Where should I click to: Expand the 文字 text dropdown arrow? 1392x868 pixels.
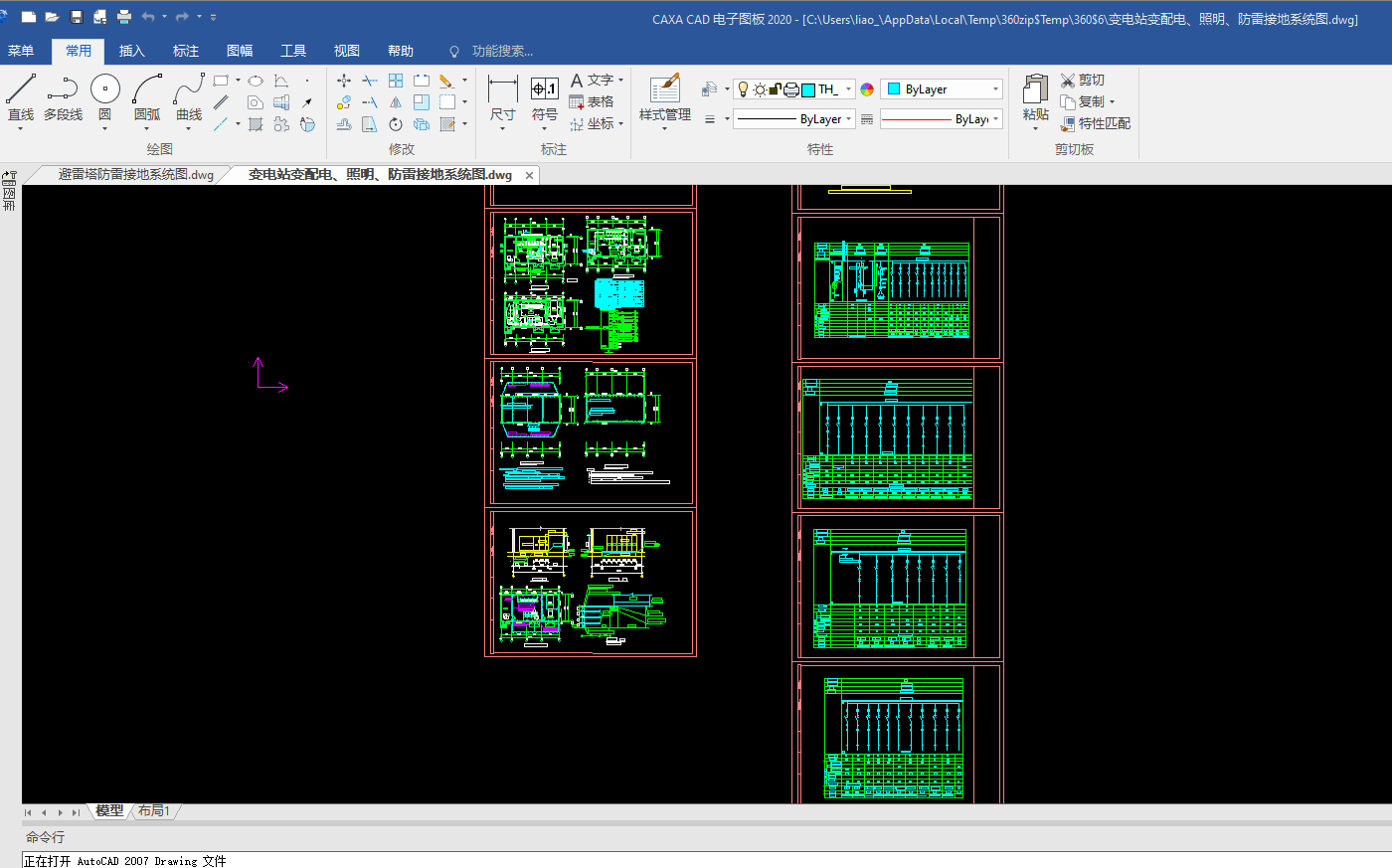tap(621, 81)
